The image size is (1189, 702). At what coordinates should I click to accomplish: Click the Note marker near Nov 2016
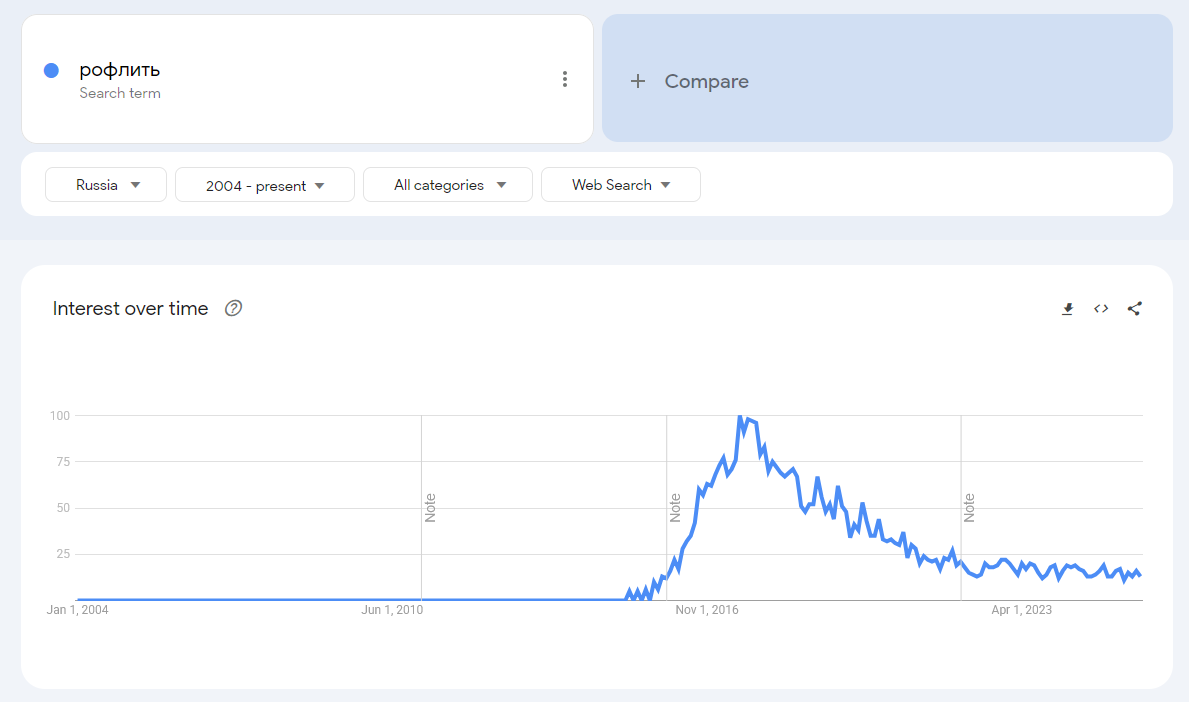tap(676, 507)
